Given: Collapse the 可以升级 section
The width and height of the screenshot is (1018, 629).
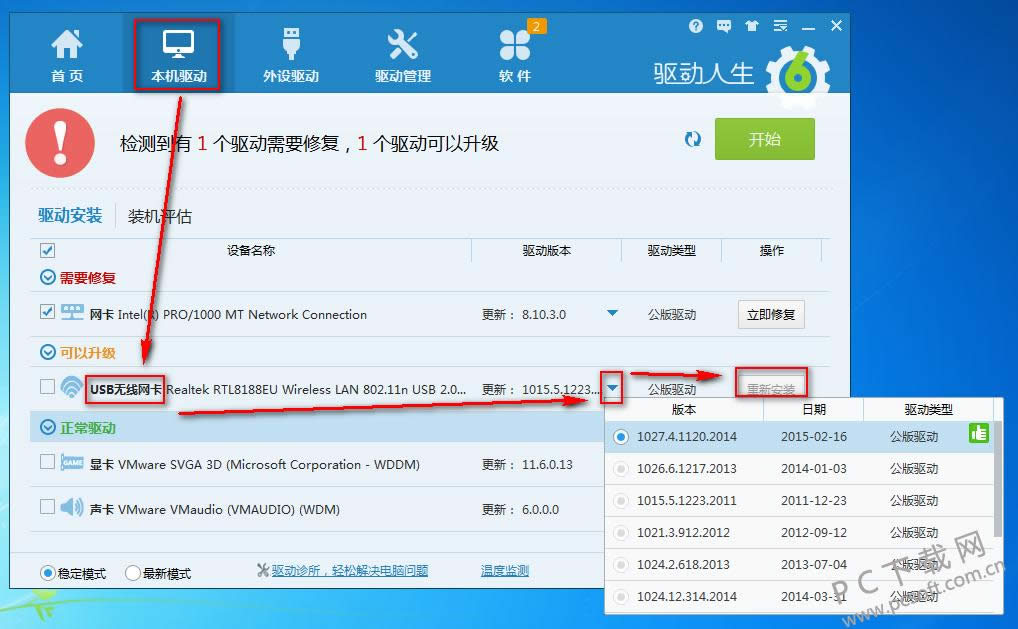Looking at the screenshot, I should tap(47, 352).
